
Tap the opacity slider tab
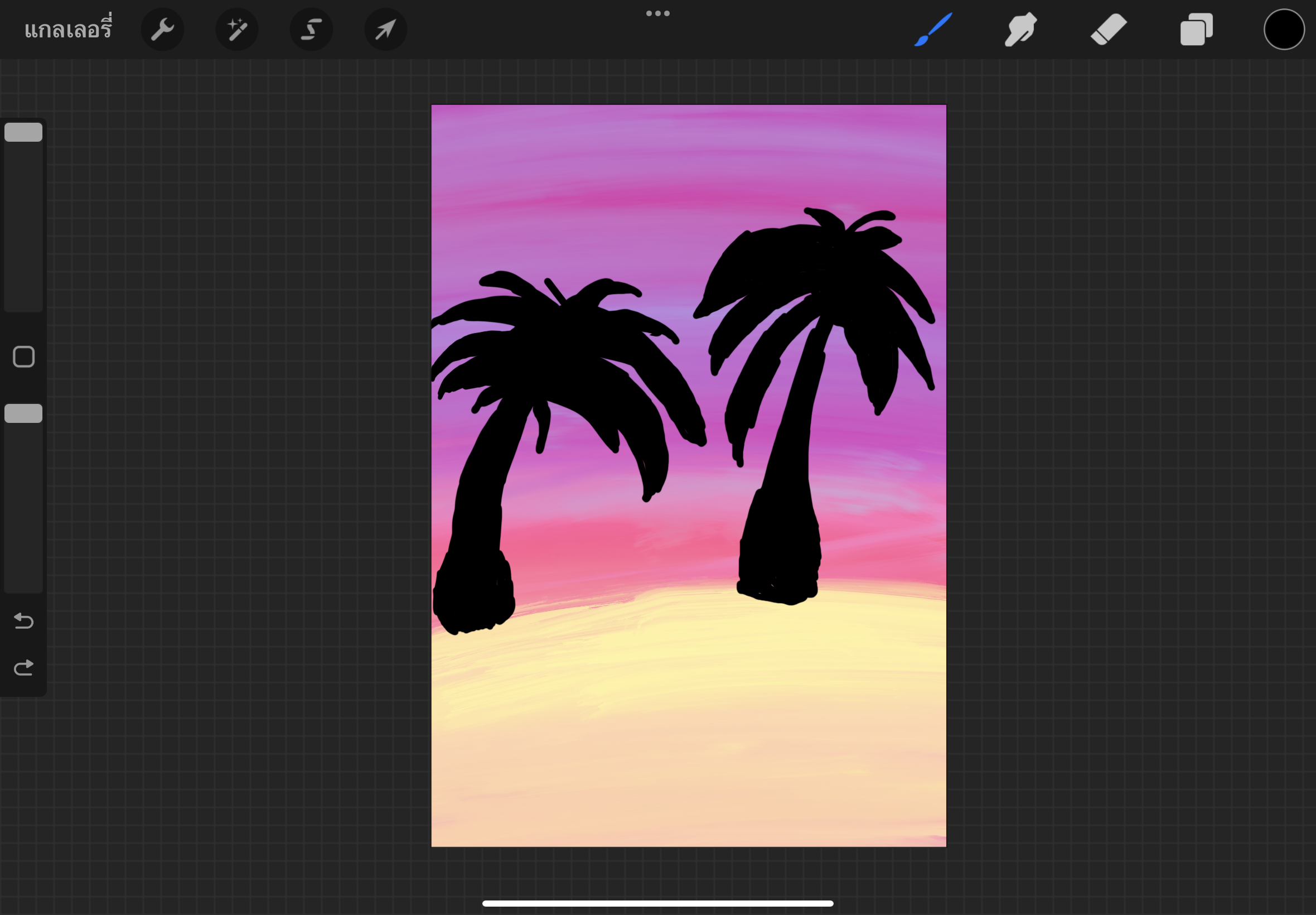(x=23, y=413)
